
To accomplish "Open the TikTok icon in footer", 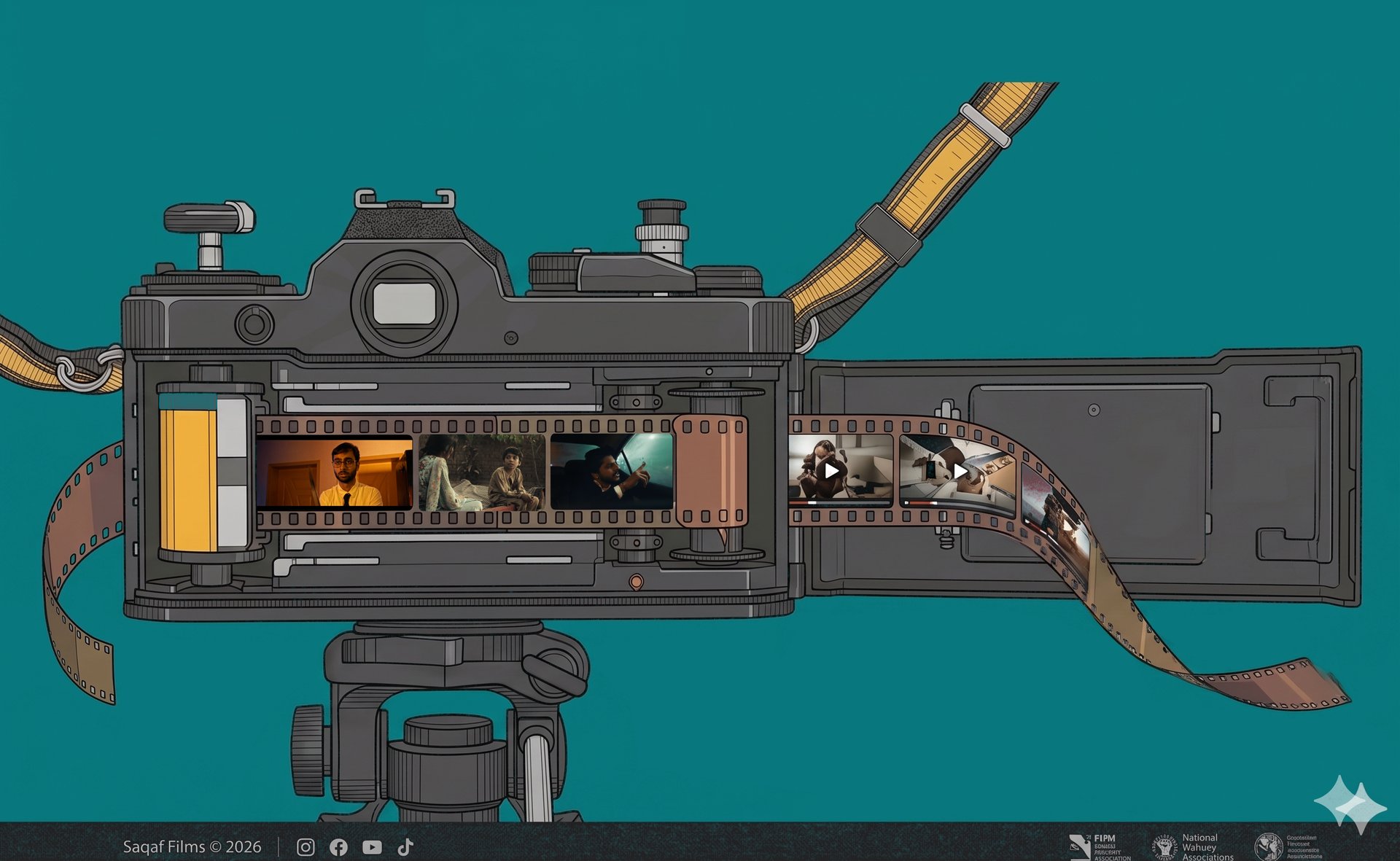I will [405, 846].
